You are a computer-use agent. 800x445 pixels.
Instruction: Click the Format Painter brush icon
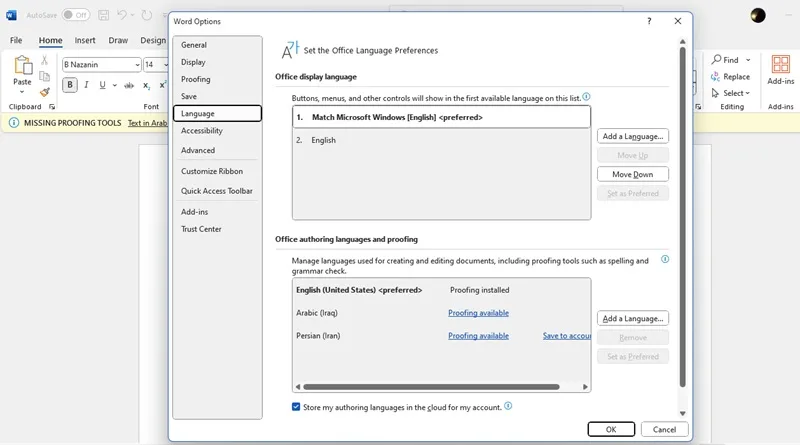(45, 92)
